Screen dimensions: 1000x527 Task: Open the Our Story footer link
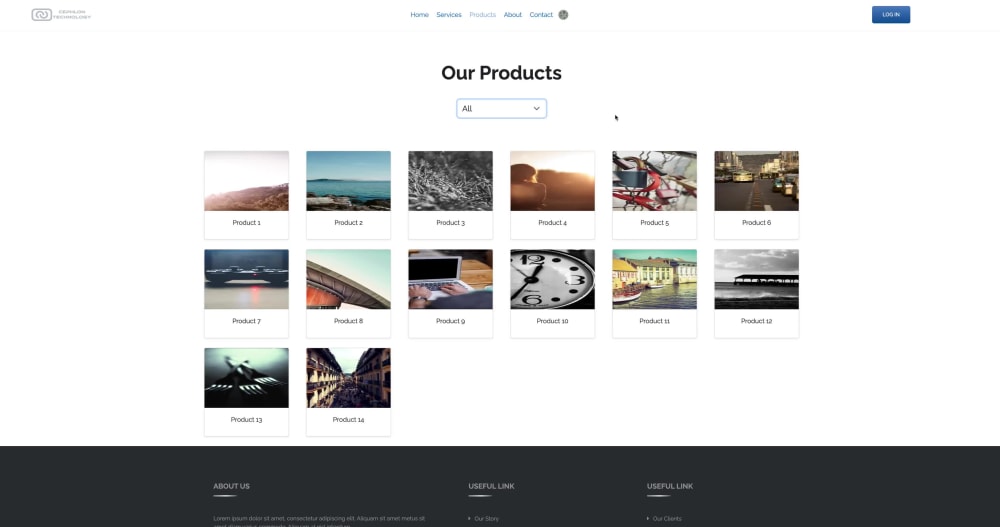[487, 519]
